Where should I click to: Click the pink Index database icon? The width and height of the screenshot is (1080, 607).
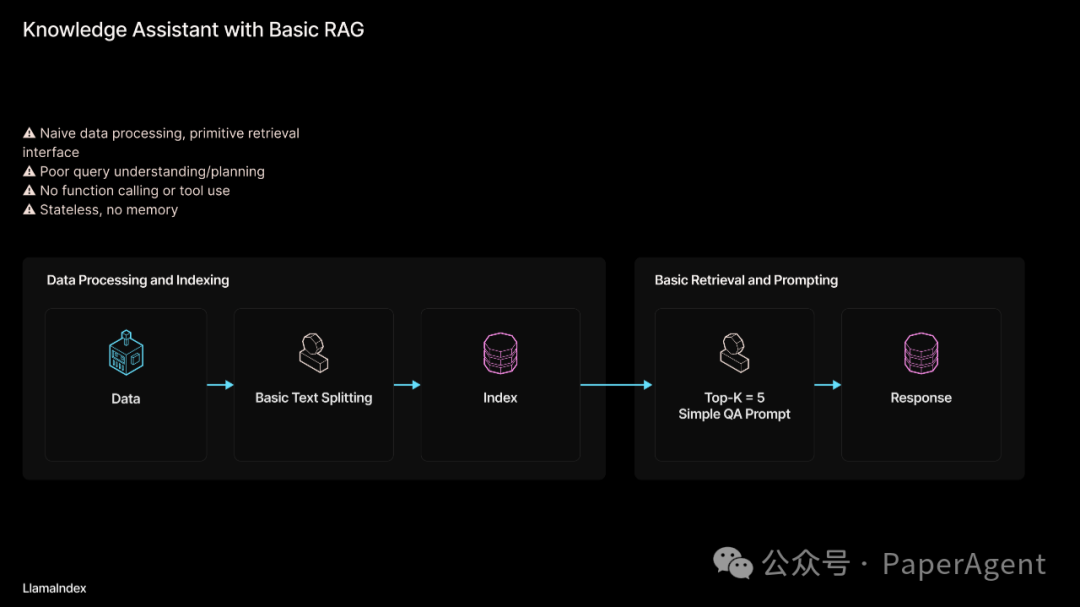click(x=500, y=353)
